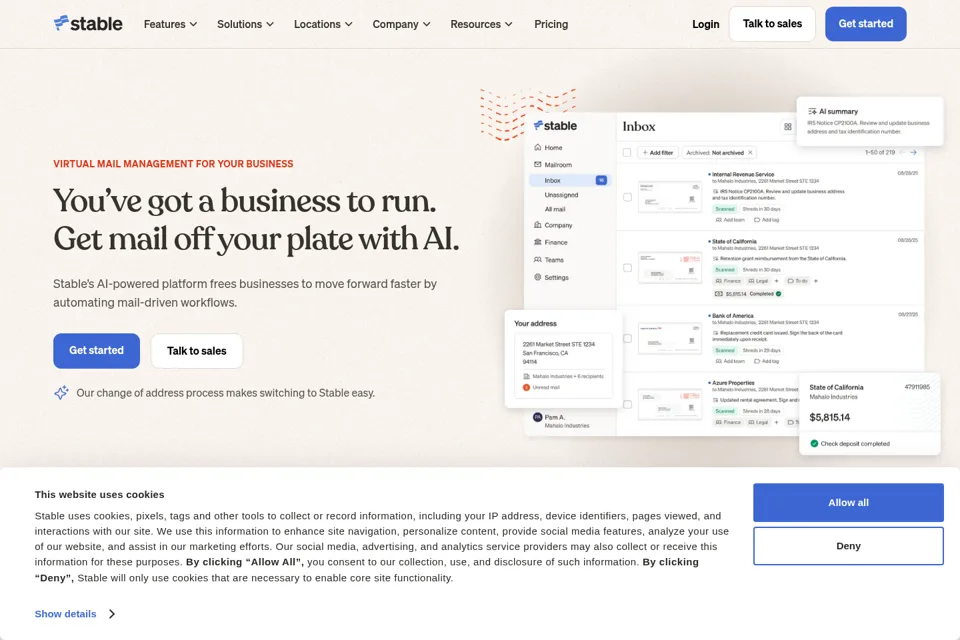Click the Inbox unread count badge
The width and height of the screenshot is (960, 640).
[x=601, y=180]
